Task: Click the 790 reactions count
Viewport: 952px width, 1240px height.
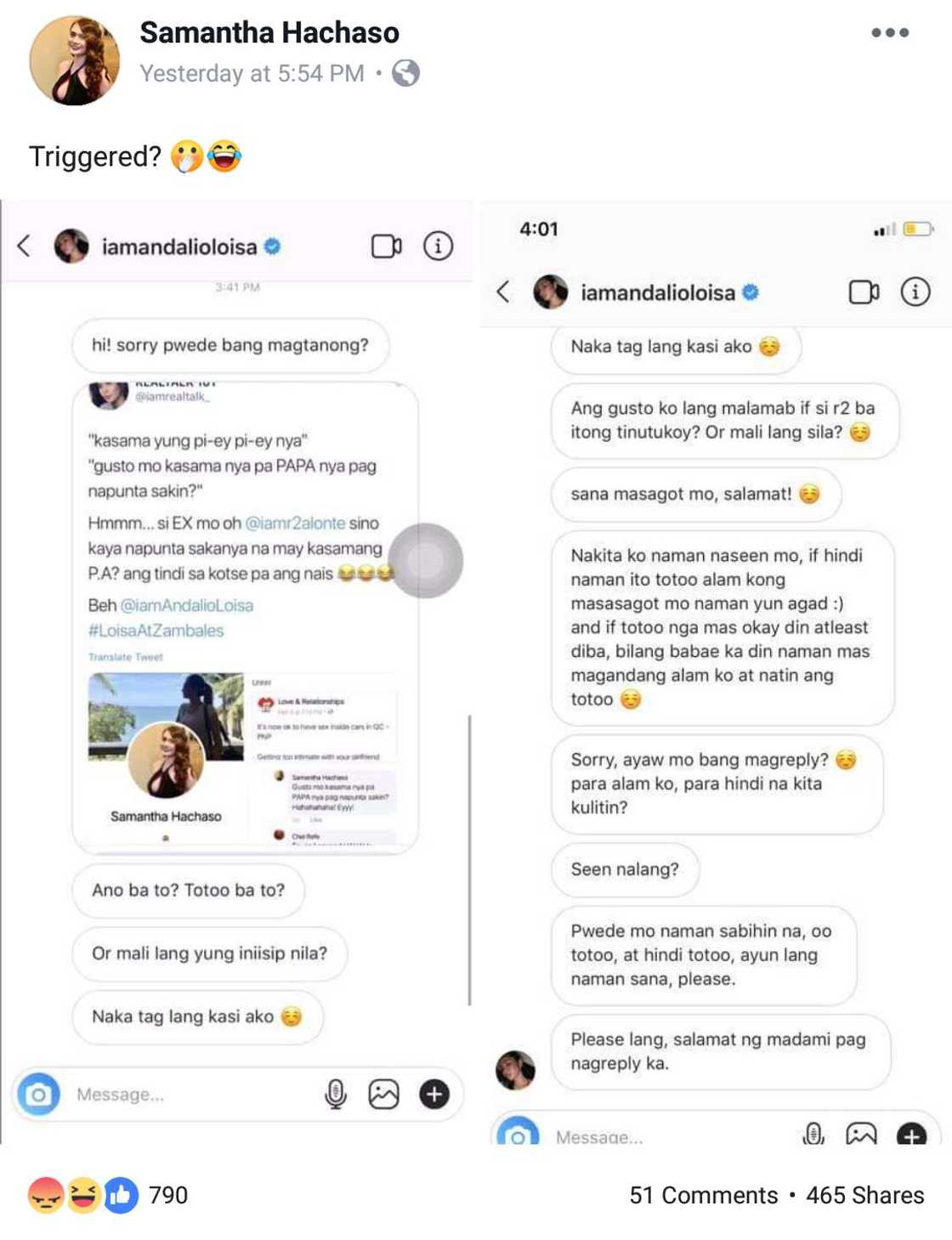Action: (167, 1195)
